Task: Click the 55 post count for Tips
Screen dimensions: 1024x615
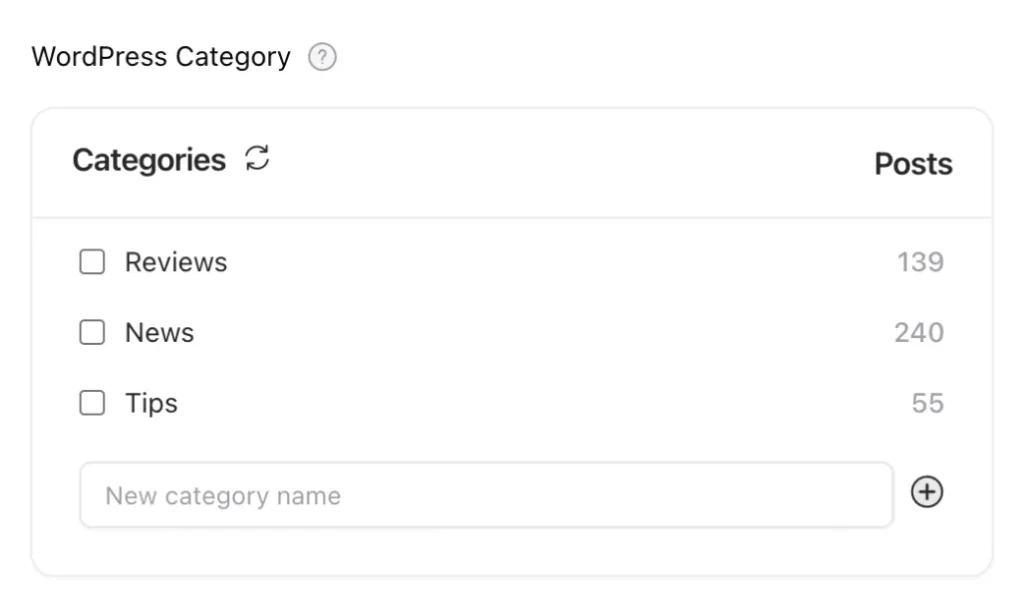Action: click(927, 403)
